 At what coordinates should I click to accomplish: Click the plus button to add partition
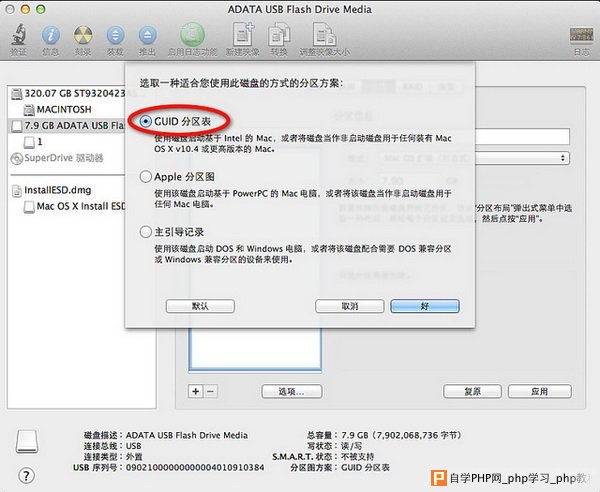click(x=196, y=391)
